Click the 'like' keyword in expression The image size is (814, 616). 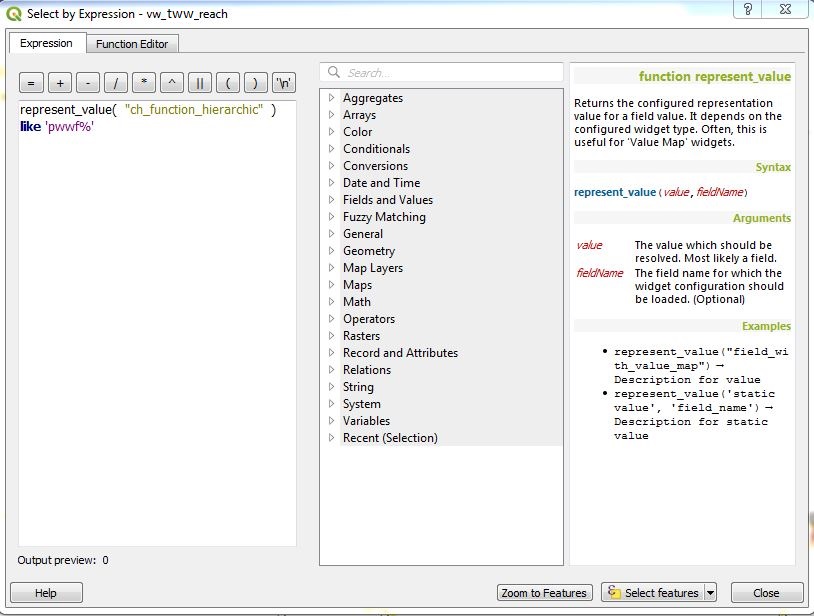click(30, 127)
